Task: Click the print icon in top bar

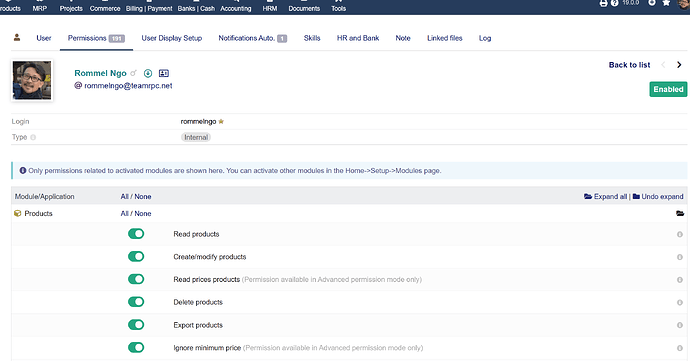Action: tap(603, 3)
